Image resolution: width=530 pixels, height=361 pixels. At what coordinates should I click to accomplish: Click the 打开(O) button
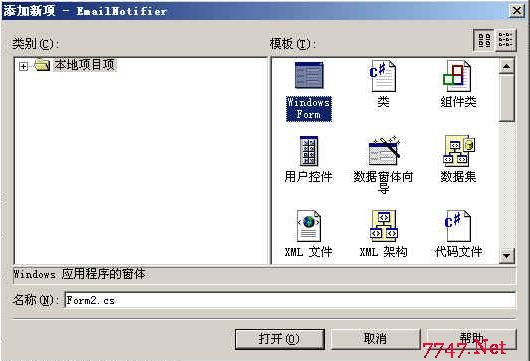tap(280, 339)
